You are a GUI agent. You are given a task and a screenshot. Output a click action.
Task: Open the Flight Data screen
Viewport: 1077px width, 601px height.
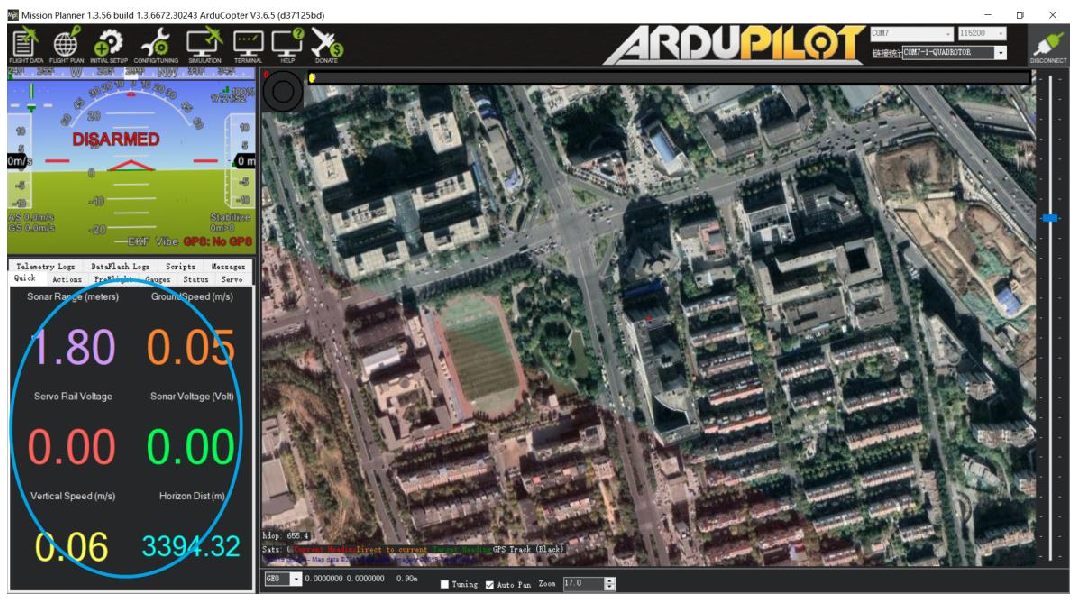click(25, 45)
